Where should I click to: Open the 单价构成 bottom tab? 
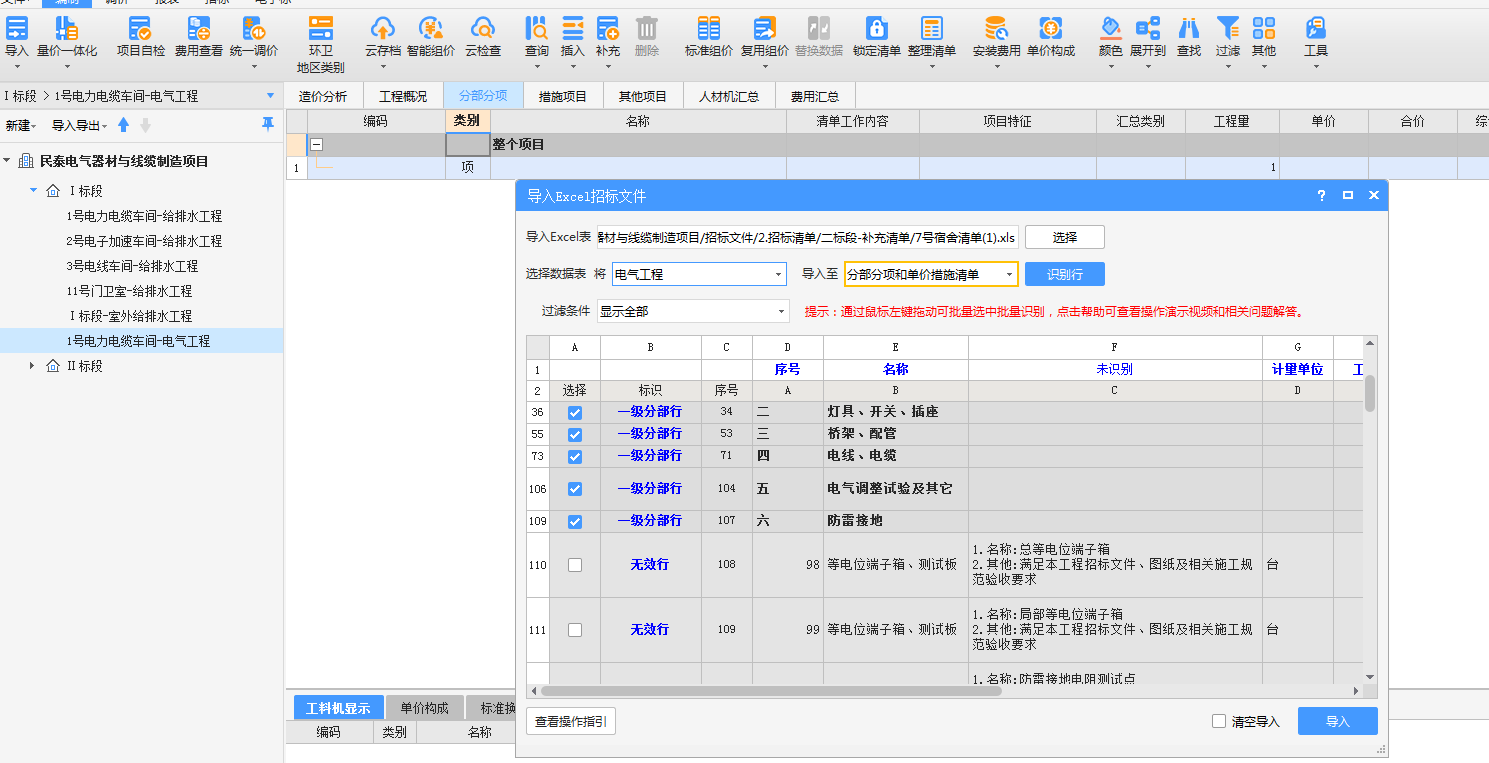[425, 708]
